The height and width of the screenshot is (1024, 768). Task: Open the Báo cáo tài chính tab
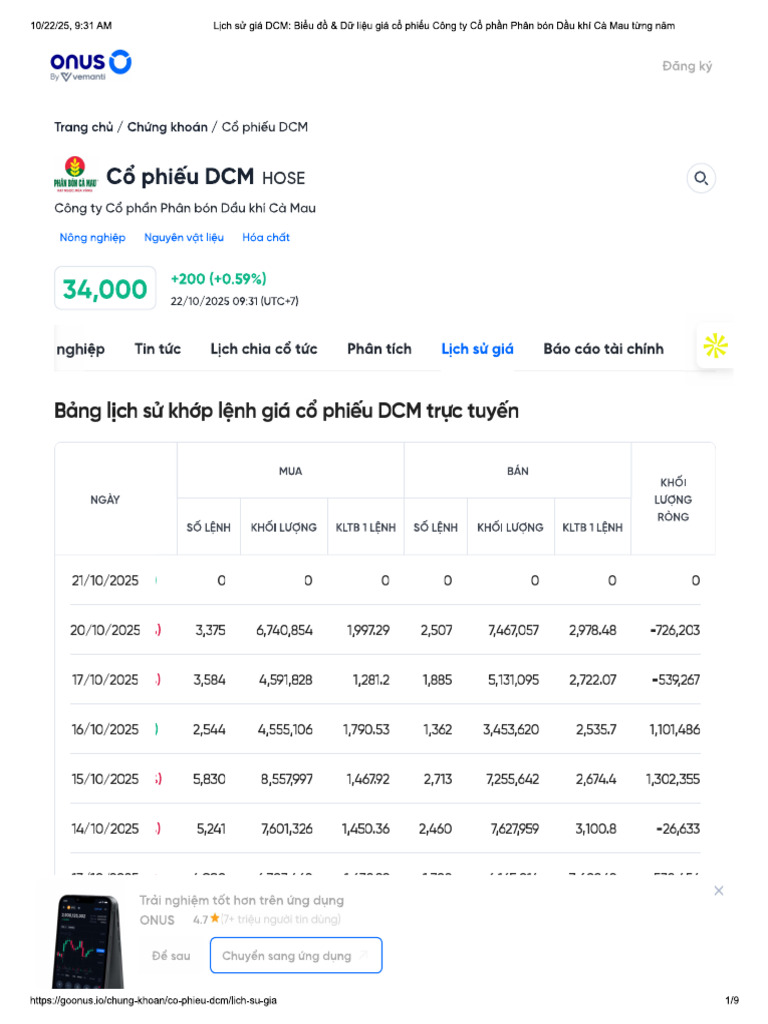[603, 349]
